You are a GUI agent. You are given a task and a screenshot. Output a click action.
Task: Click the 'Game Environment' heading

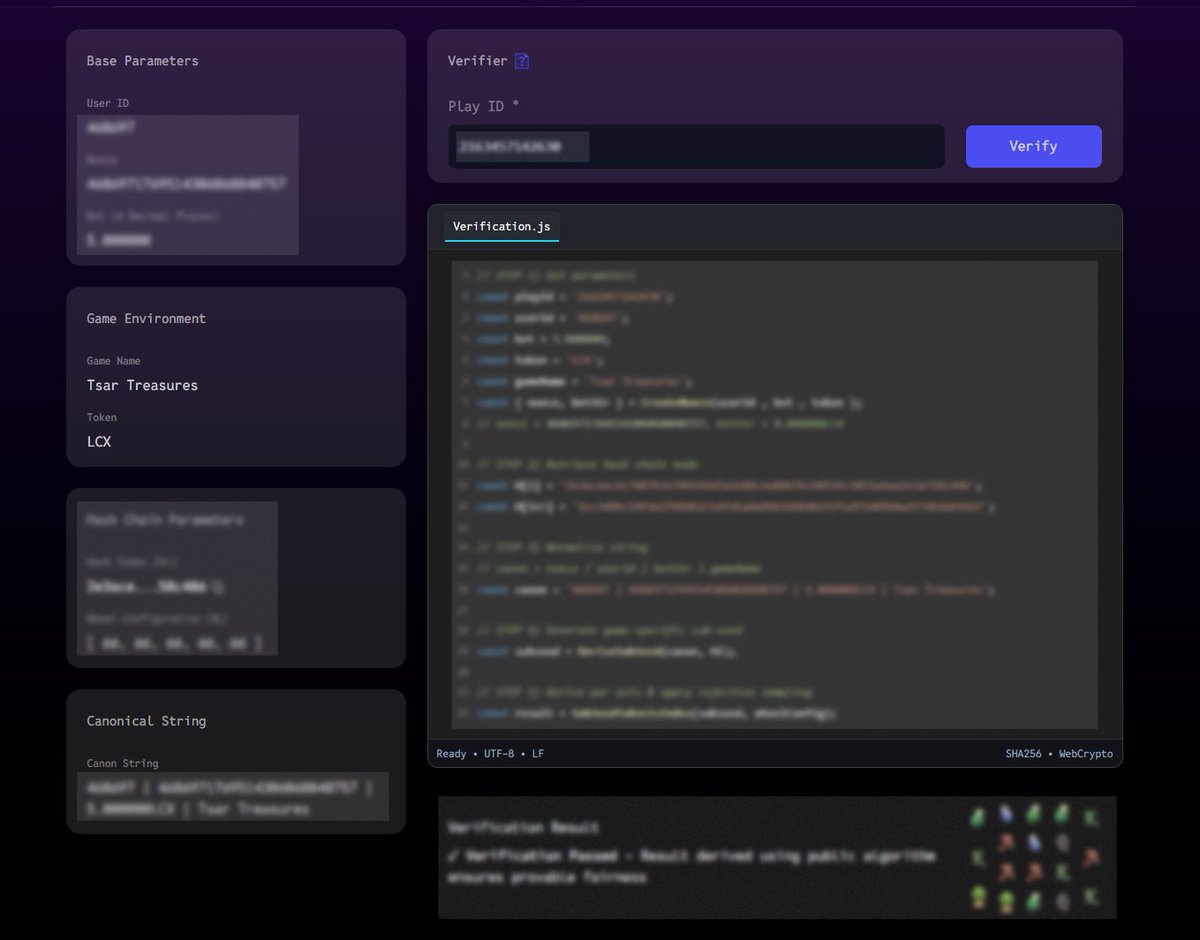point(146,319)
